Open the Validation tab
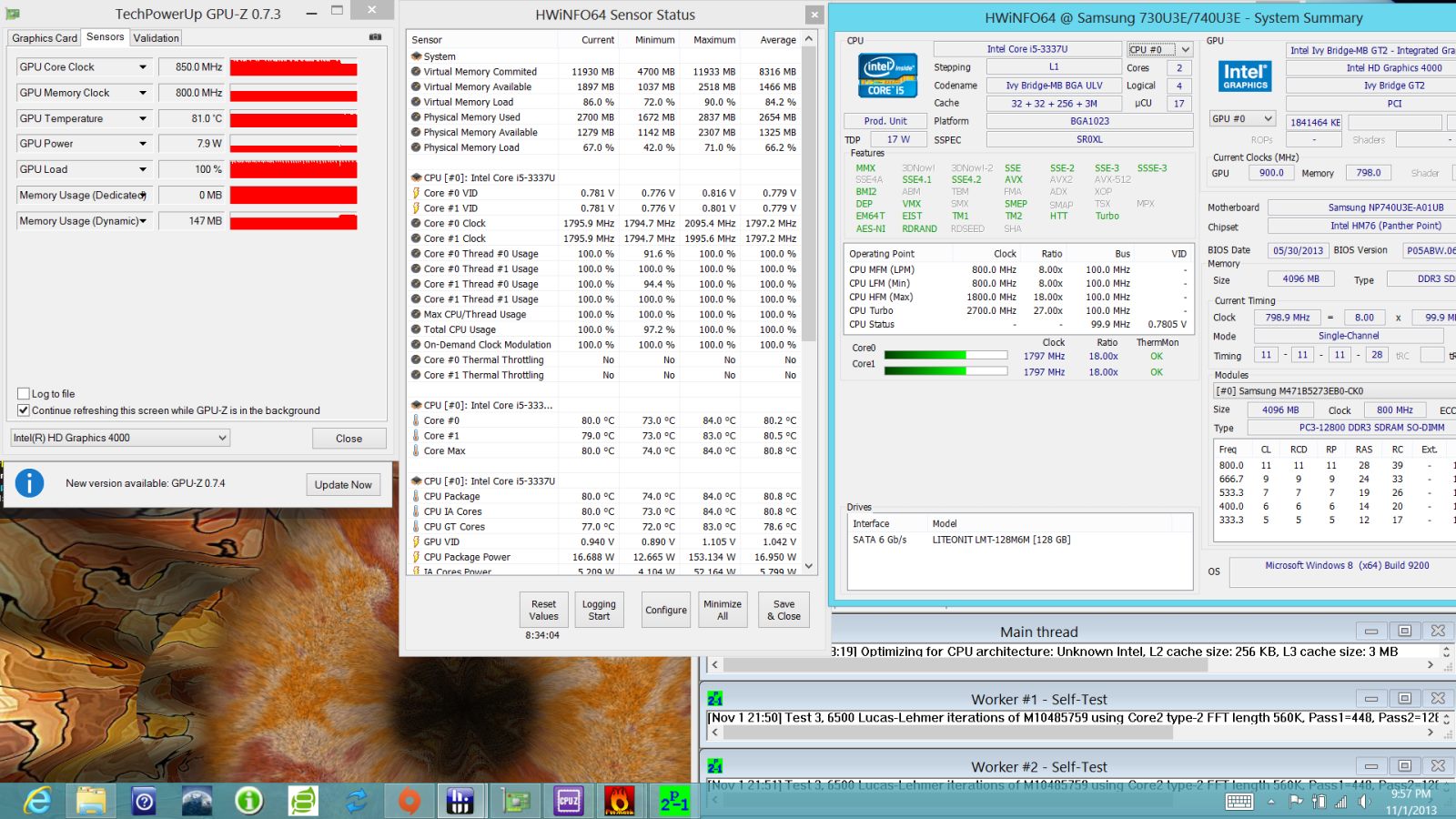 [x=157, y=38]
